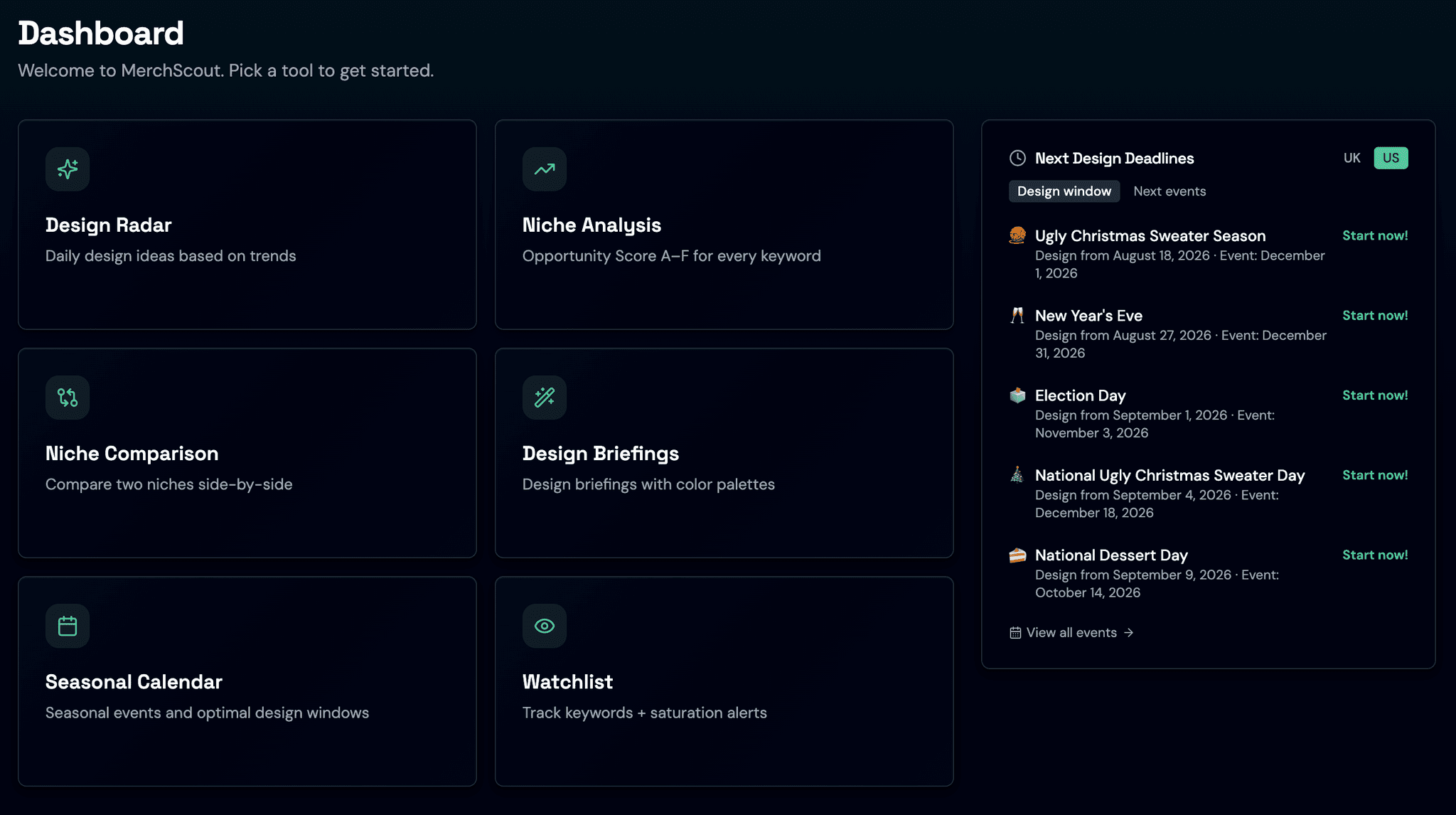The height and width of the screenshot is (815, 1456).
Task: Open the Design Radar card title
Action: [x=109, y=225]
